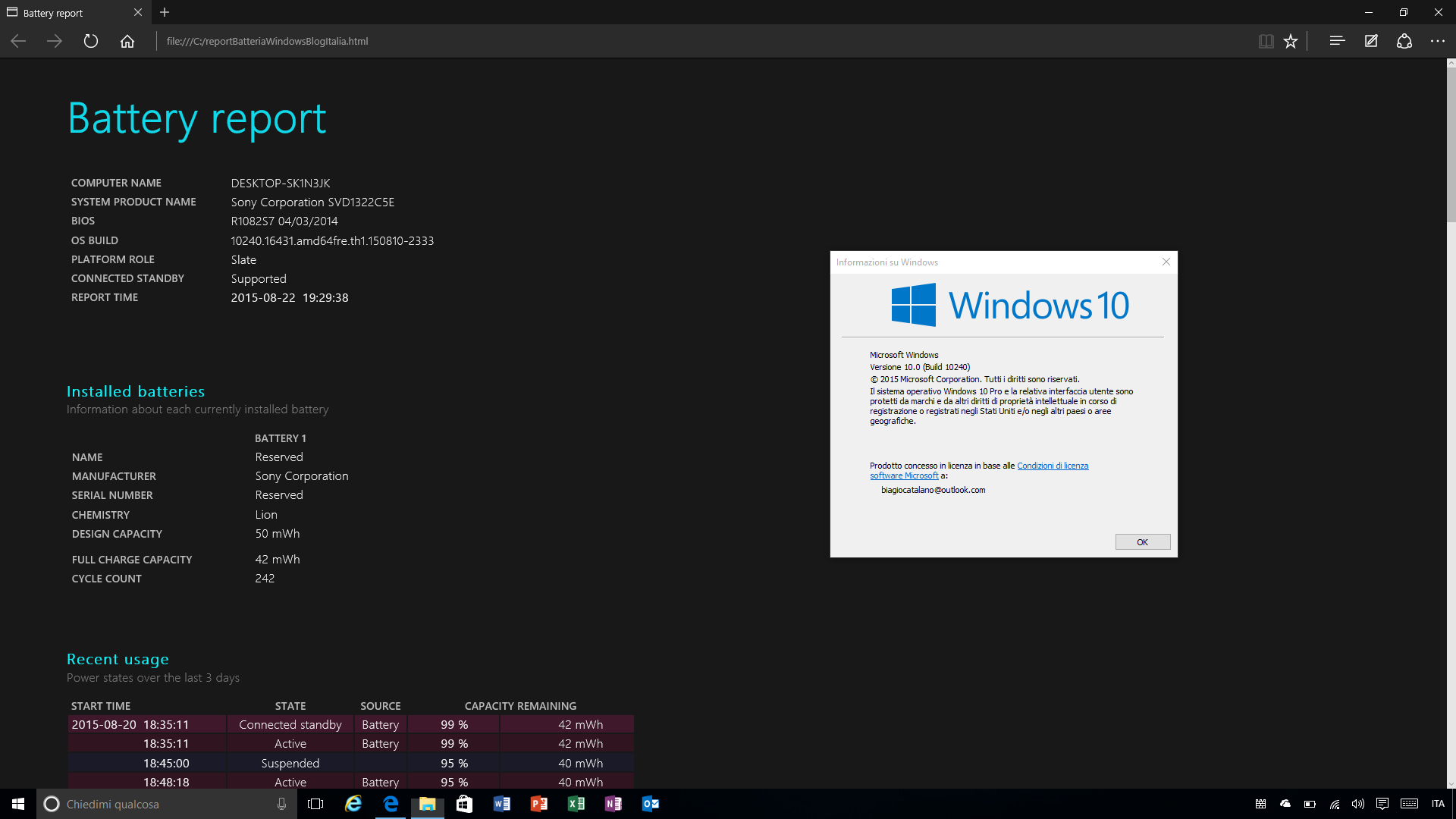Open Condizioni di licenza software Microsoft link
Image resolution: width=1456 pixels, height=819 pixels.
point(1052,466)
